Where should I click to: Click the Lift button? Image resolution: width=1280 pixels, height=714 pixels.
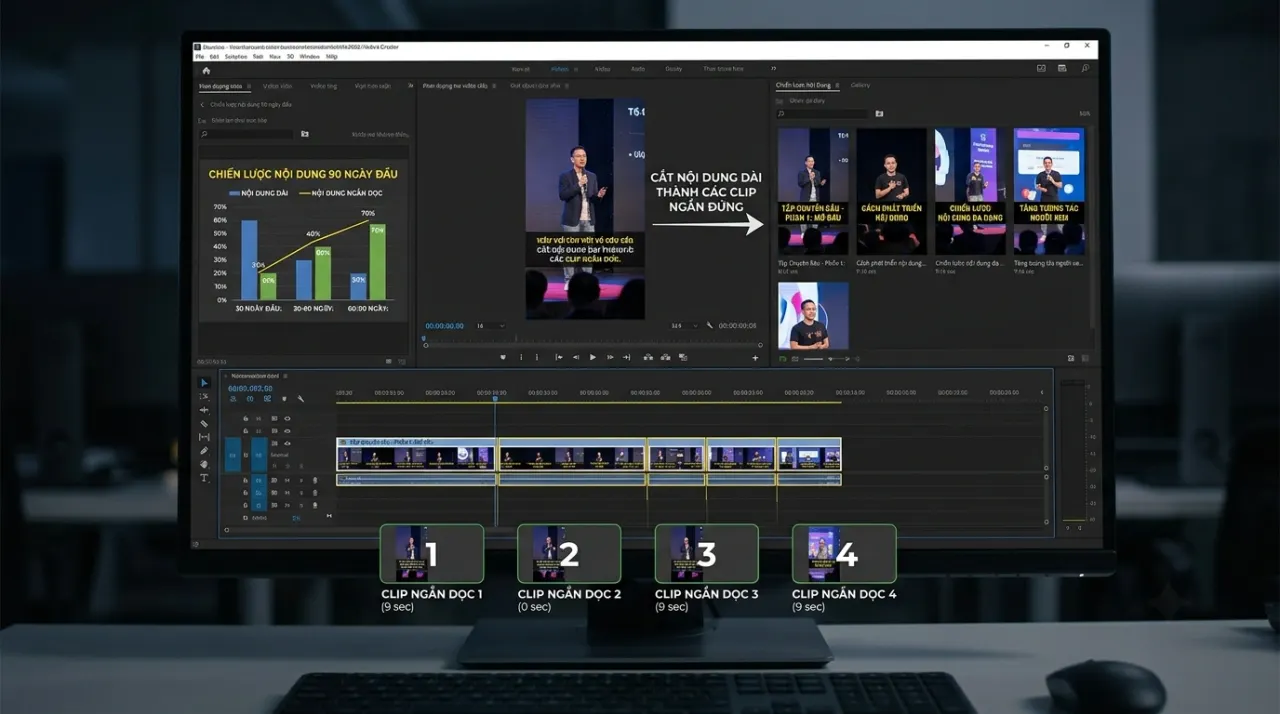648,357
